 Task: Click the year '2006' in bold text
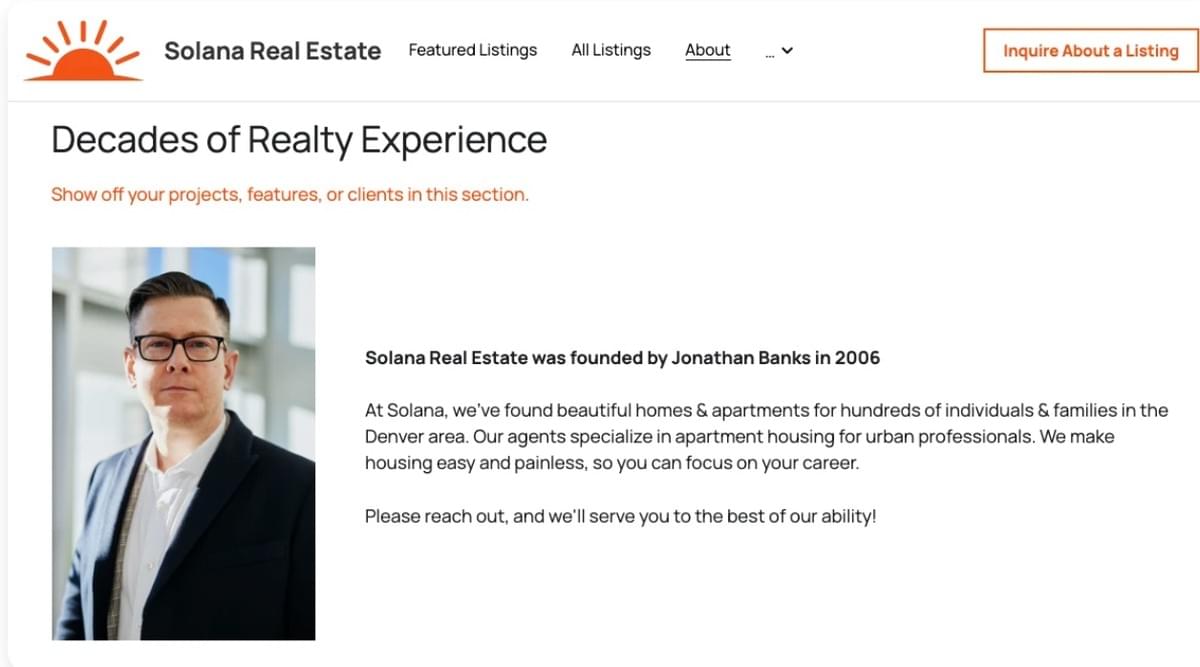click(x=857, y=357)
